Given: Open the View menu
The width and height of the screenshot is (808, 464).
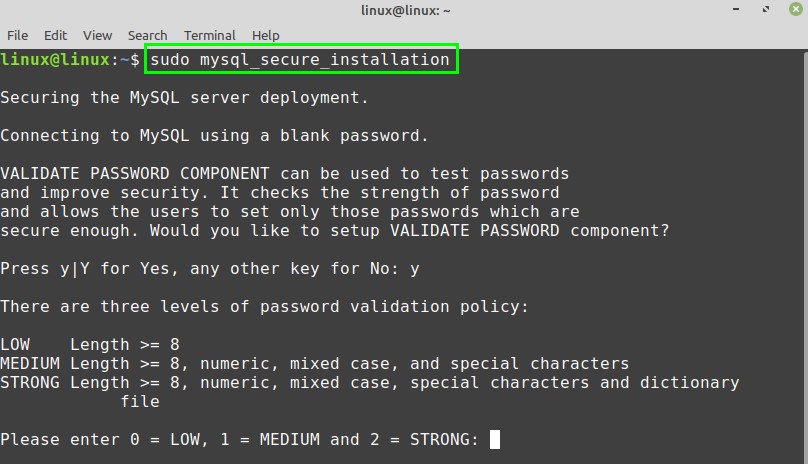Looking at the screenshot, I should pyautogui.click(x=98, y=35).
